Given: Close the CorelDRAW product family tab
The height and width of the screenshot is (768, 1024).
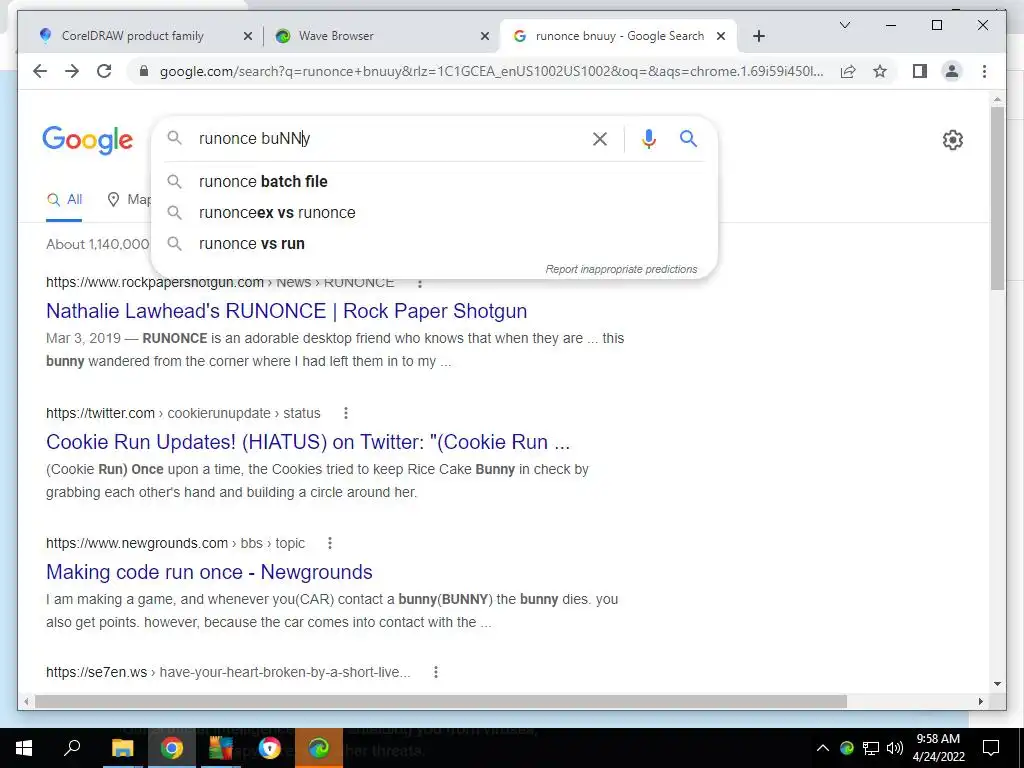Looking at the screenshot, I should click(x=248, y=37).
